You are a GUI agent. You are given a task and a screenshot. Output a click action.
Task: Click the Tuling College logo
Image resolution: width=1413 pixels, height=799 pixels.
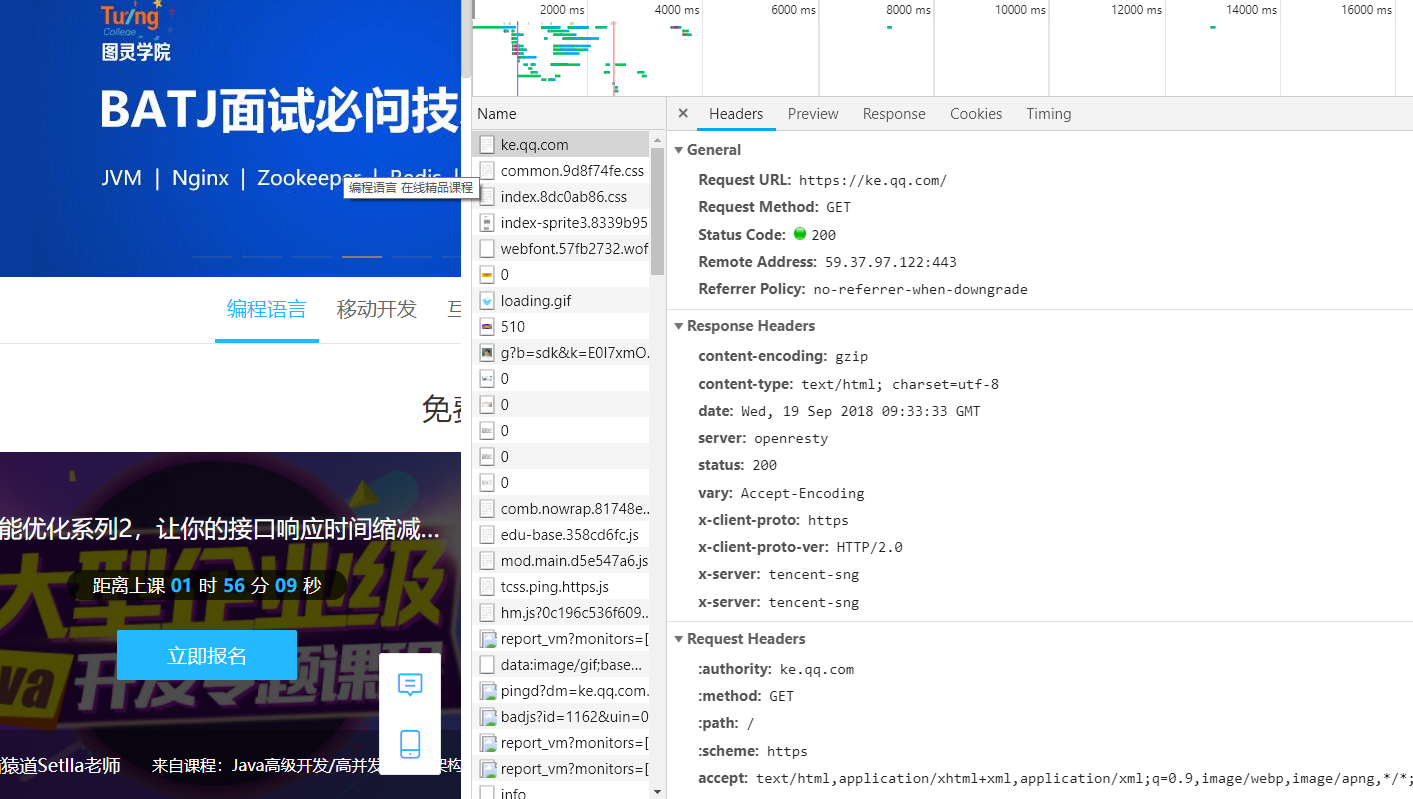tap(135, 32)
